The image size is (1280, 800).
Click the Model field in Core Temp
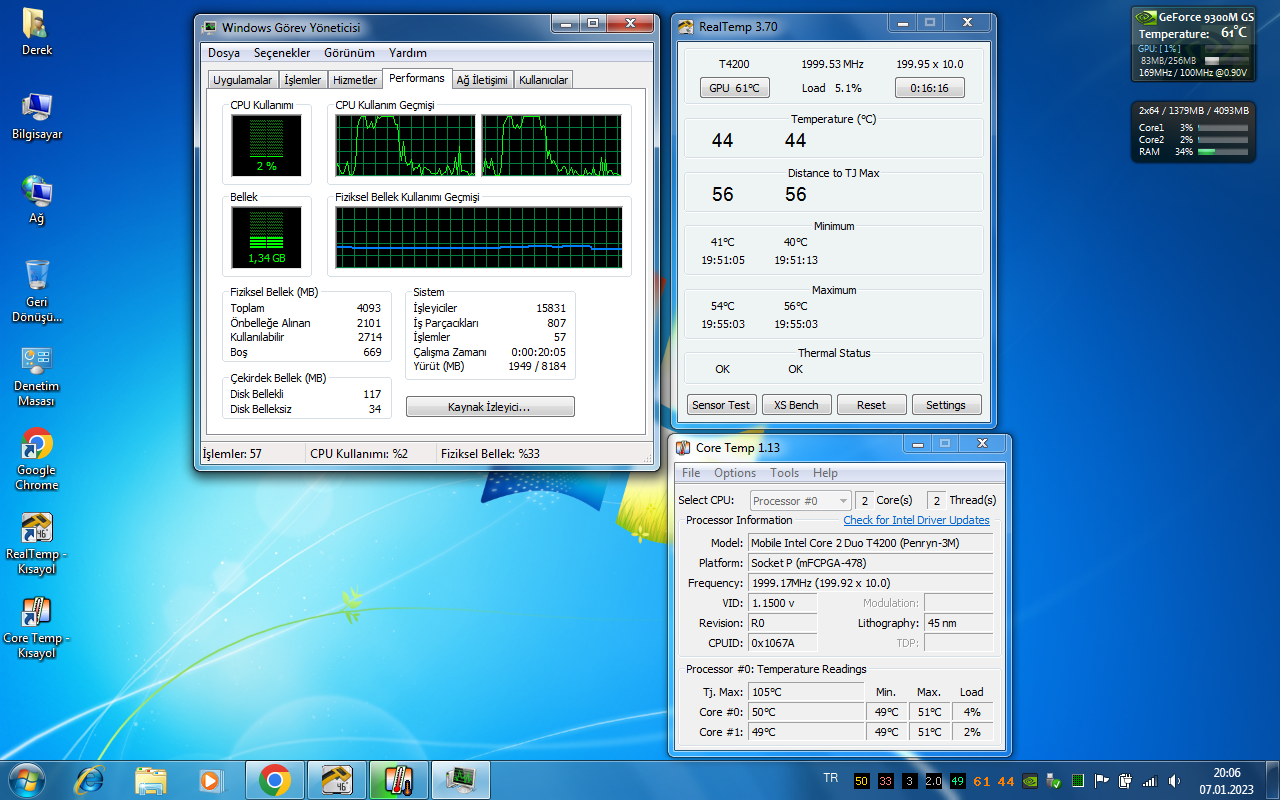871,543
